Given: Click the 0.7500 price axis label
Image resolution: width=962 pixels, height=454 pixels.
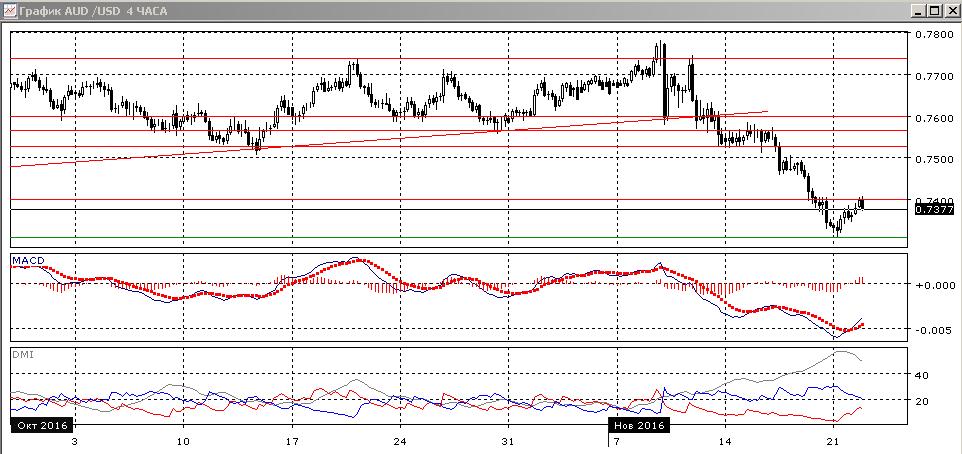Looking at the screenshot, I should pyautogui.click(x=933, y=159).
